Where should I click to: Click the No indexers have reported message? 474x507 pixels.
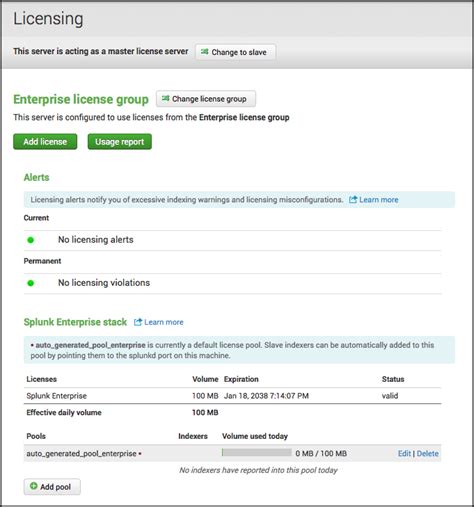(x=258, y=470)
